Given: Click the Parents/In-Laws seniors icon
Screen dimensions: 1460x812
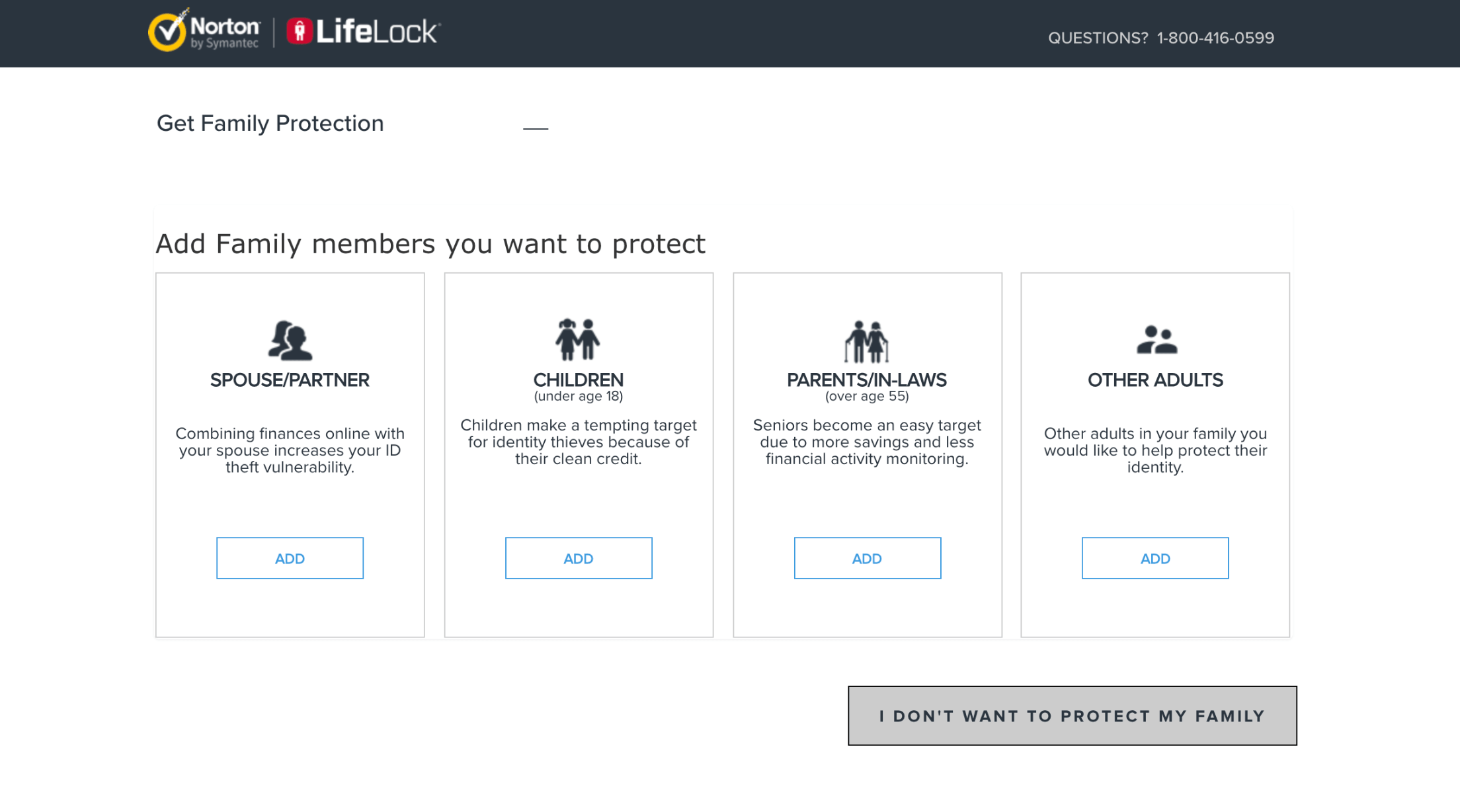Looking at the screenshot, I should point(866,342).
